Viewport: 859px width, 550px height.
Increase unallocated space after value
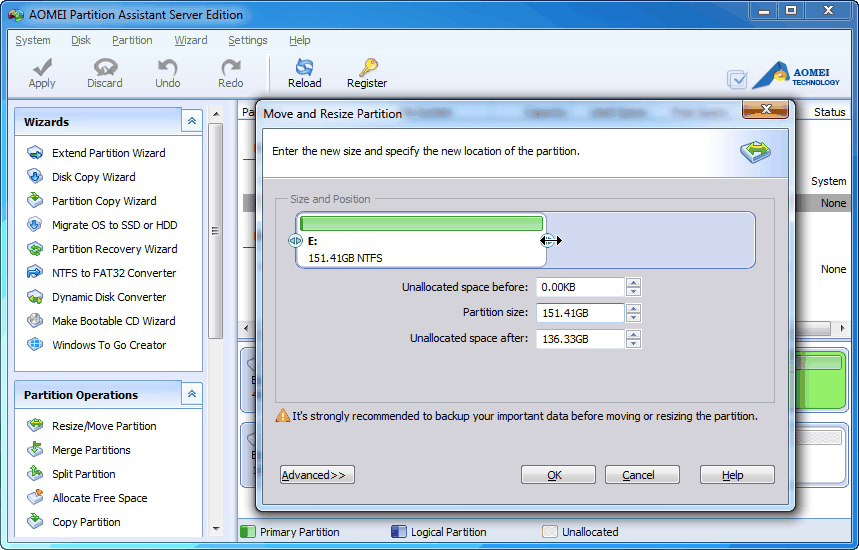pyautogui.click(x=634, y=334)
